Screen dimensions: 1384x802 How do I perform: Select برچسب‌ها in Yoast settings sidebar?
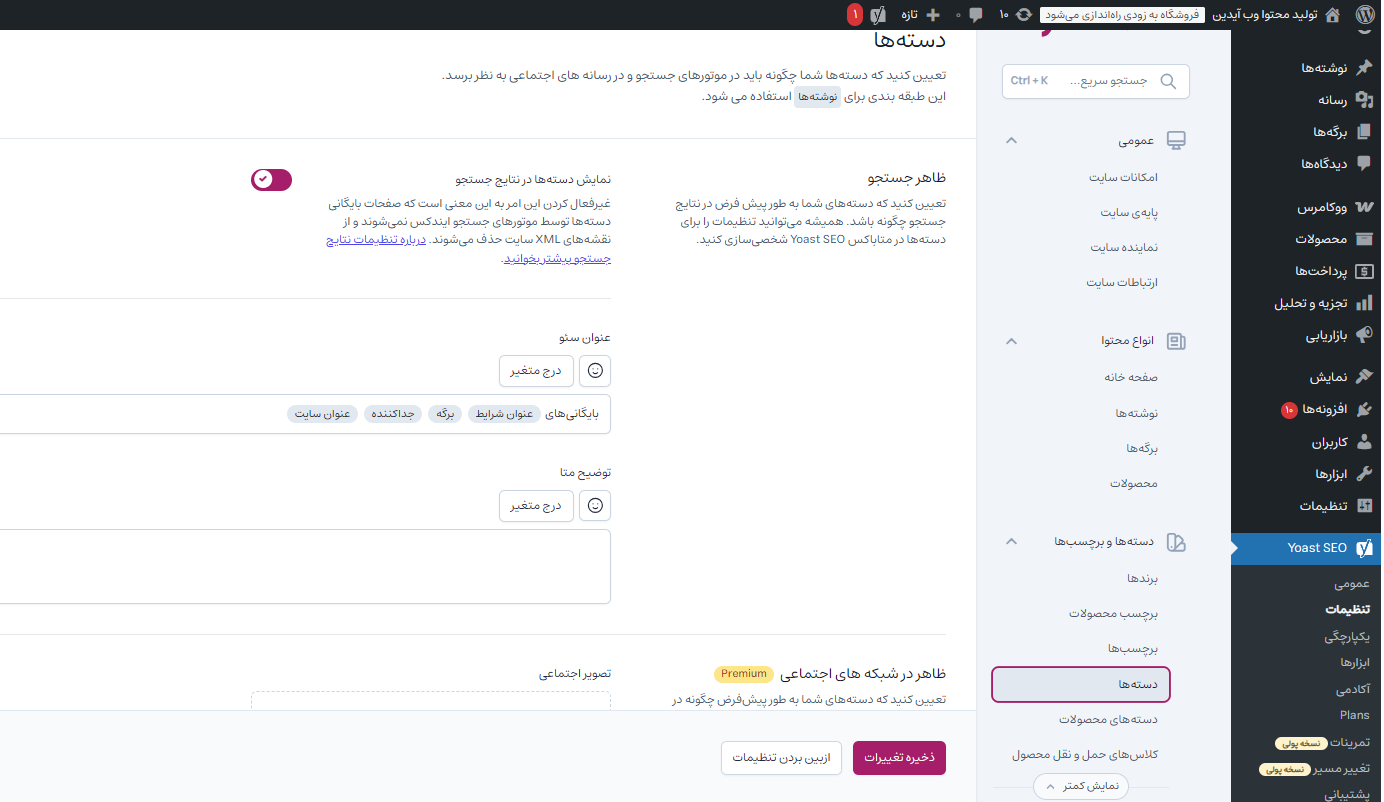[x=1132, y=649]
